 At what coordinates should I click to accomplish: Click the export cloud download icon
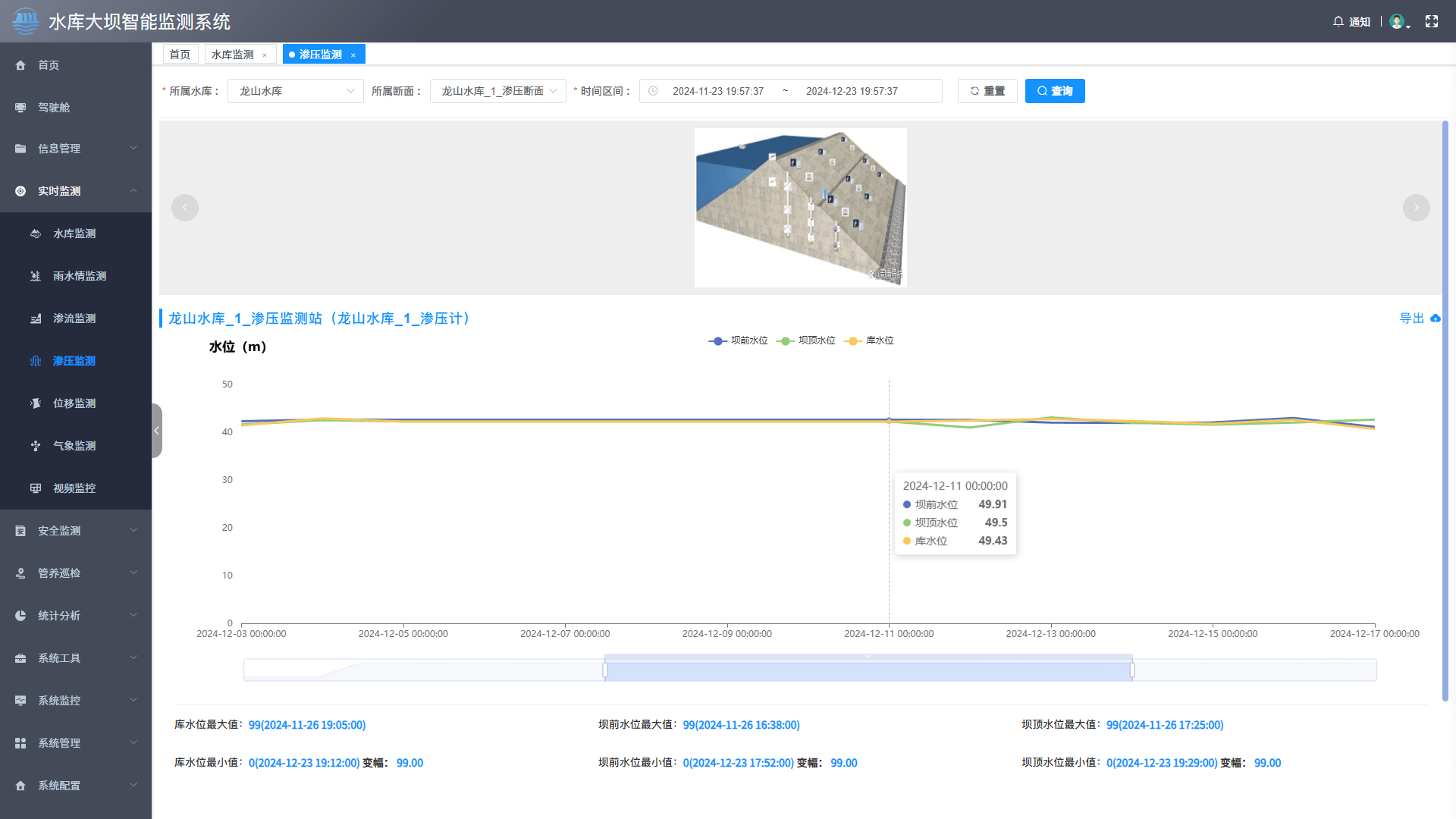(1435, 318)
